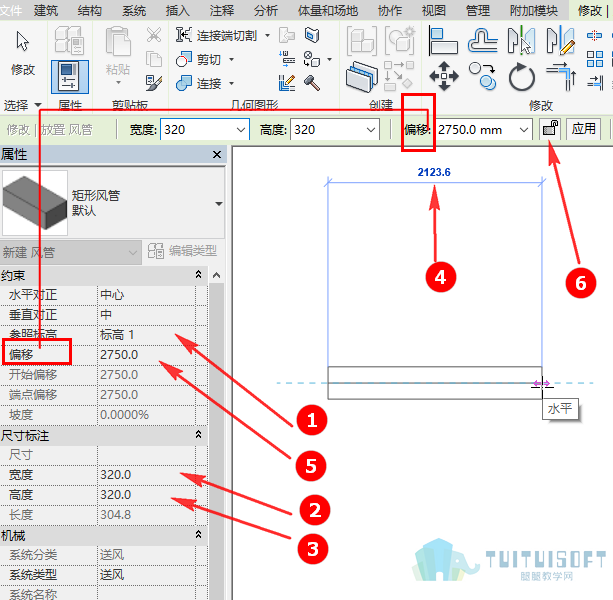Click the rectangular duct type thumbnail
Image resolution: width=613 pixels, height=600 pixels.
coord(35,203)
